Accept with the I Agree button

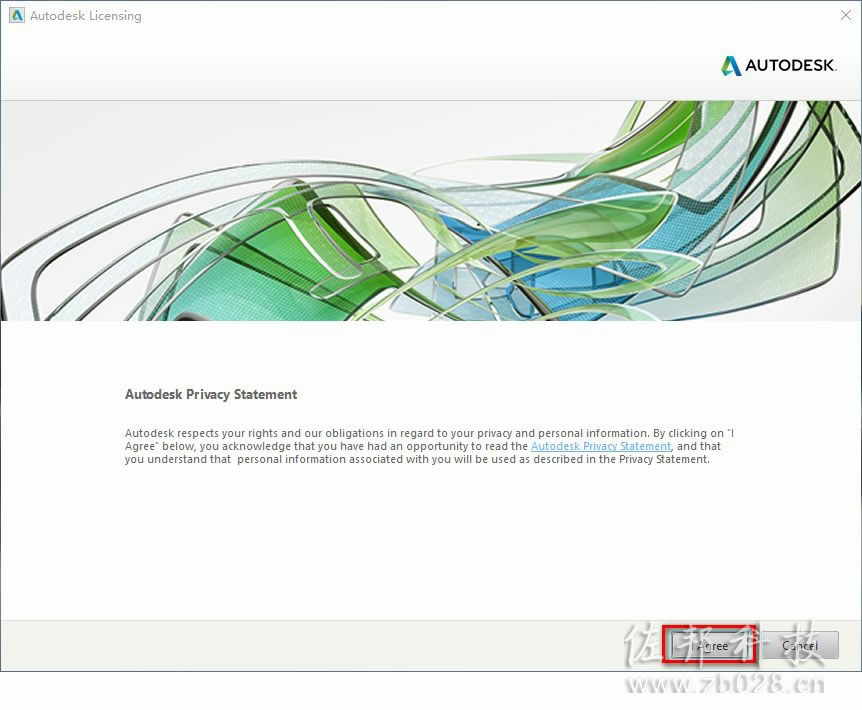click(709, 645)
